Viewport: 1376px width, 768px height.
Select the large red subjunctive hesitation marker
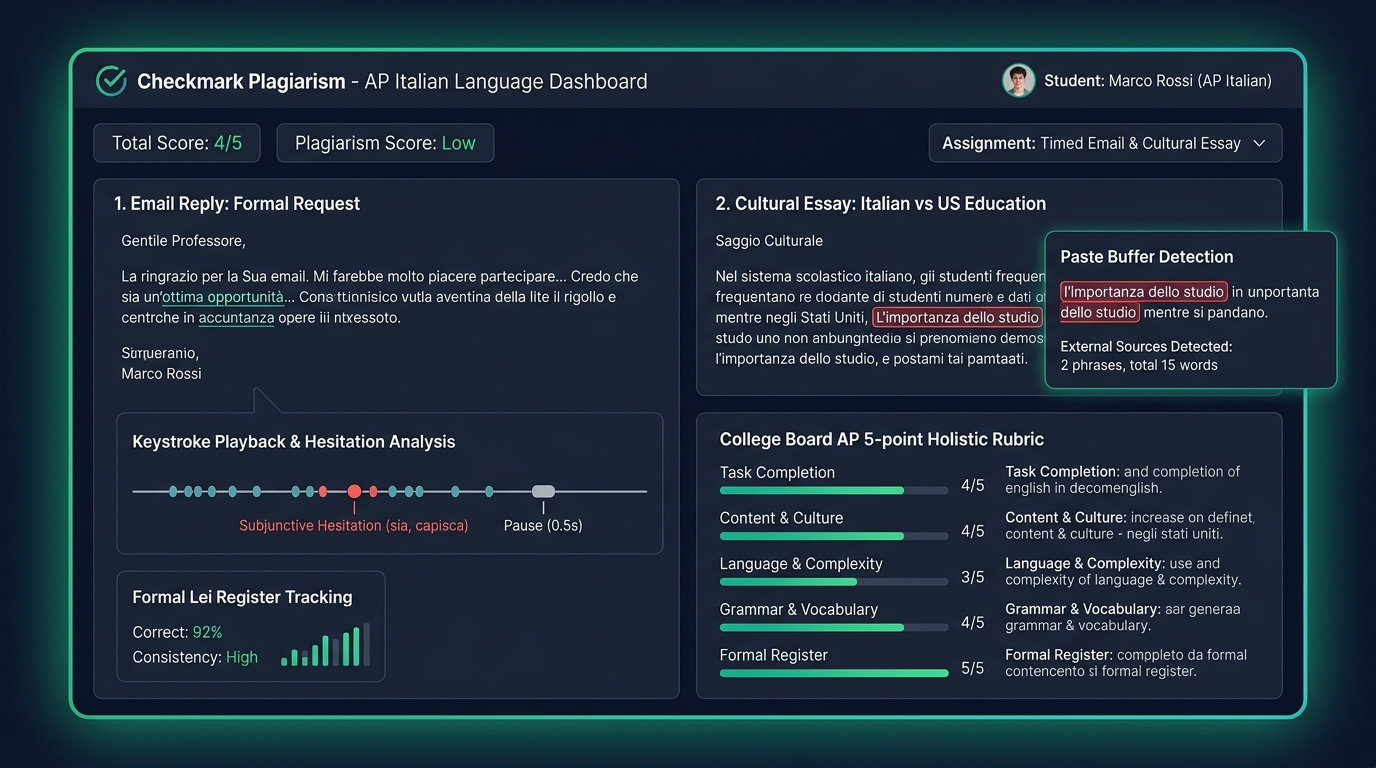pyautogui.click(x=354, y=491)
